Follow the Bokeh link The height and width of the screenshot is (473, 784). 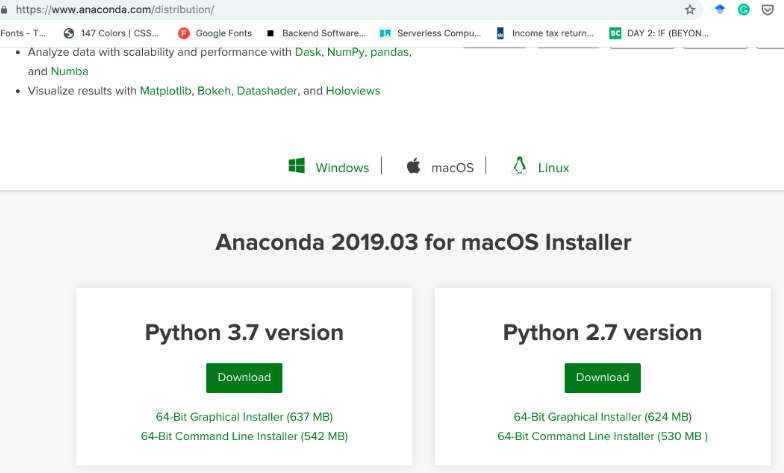point(214,91)
